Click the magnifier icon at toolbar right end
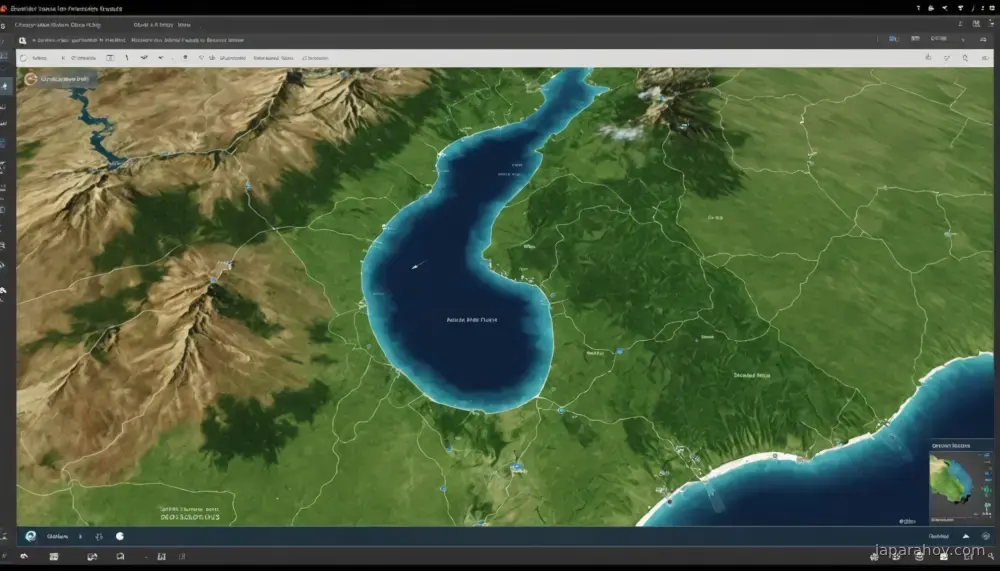 pos(965,58)
